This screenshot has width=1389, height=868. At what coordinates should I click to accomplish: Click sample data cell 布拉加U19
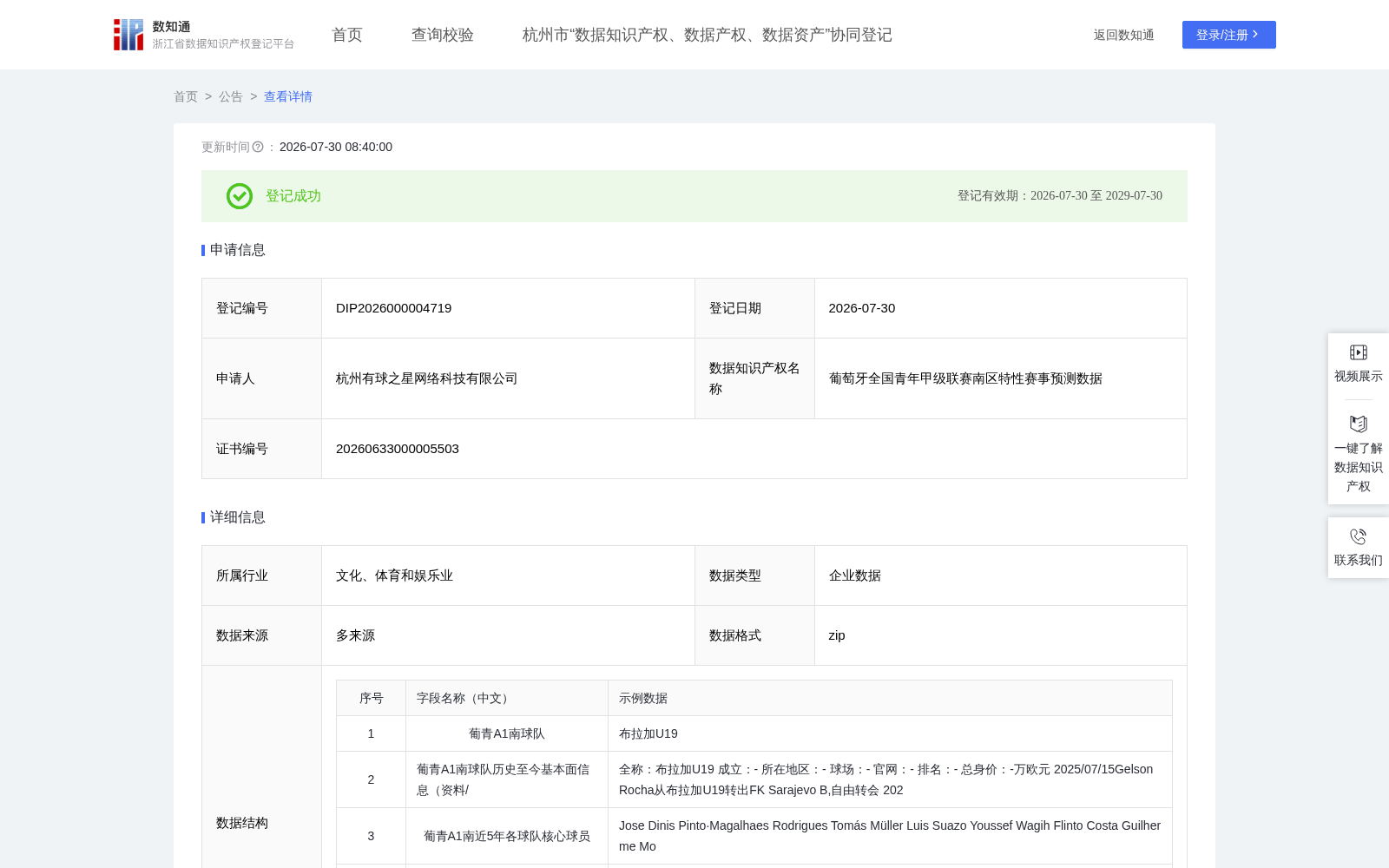click(648, 733)
